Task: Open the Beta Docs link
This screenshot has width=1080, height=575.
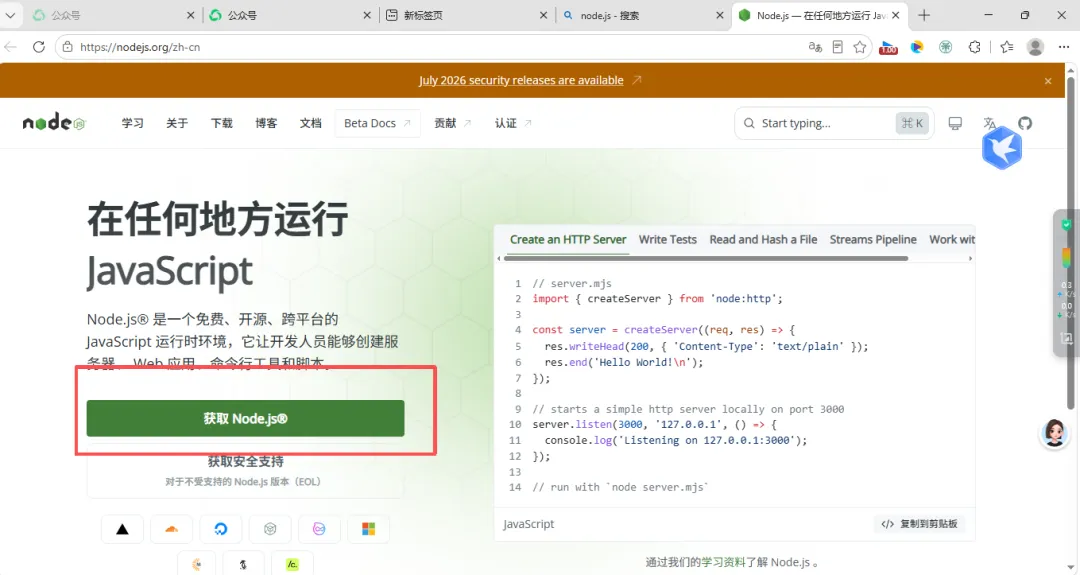Action: 377,123
